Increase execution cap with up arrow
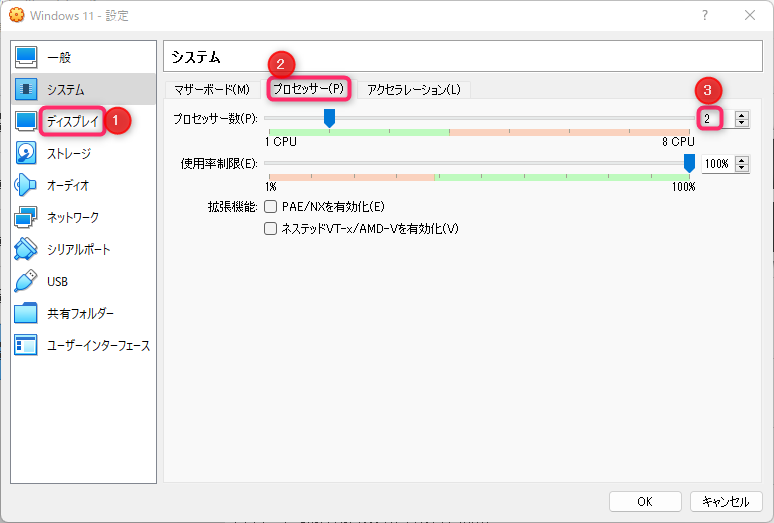This screenshot has height=523, width=774. click(741, 160)
